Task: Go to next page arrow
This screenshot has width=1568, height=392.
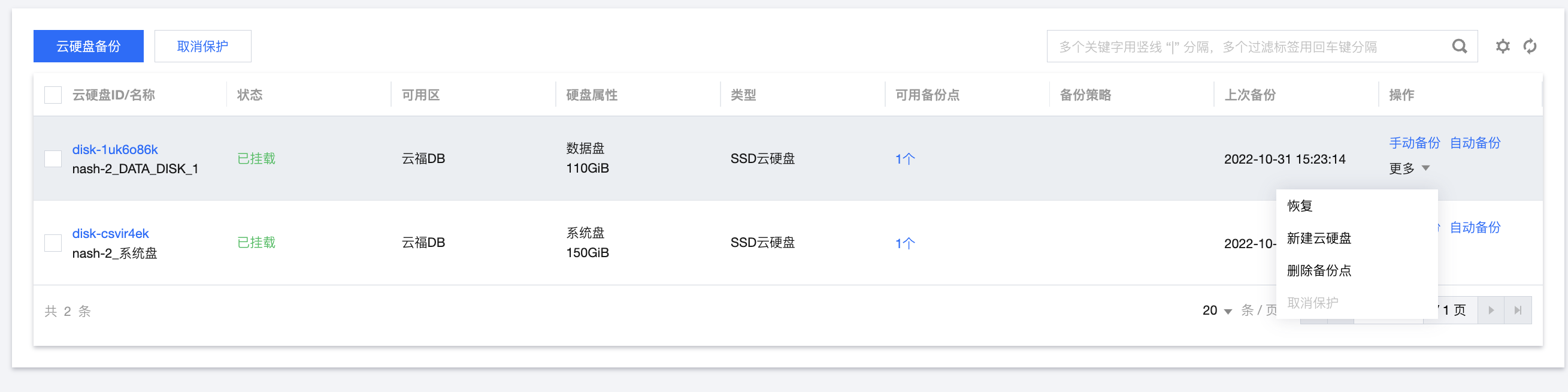Action: tap(1491, 310)
